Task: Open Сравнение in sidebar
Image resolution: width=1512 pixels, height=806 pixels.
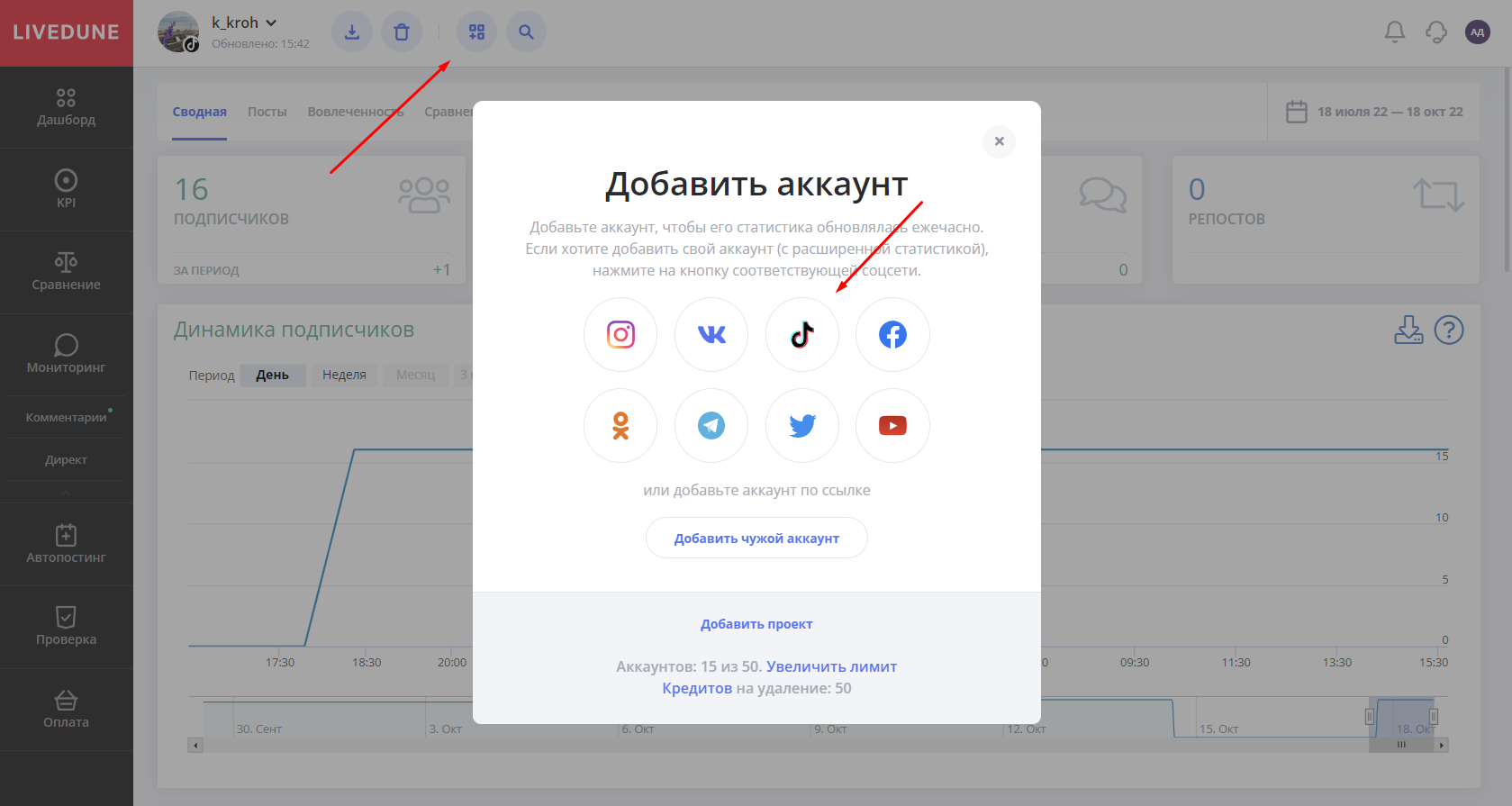Action: click(x=67, y=272)
